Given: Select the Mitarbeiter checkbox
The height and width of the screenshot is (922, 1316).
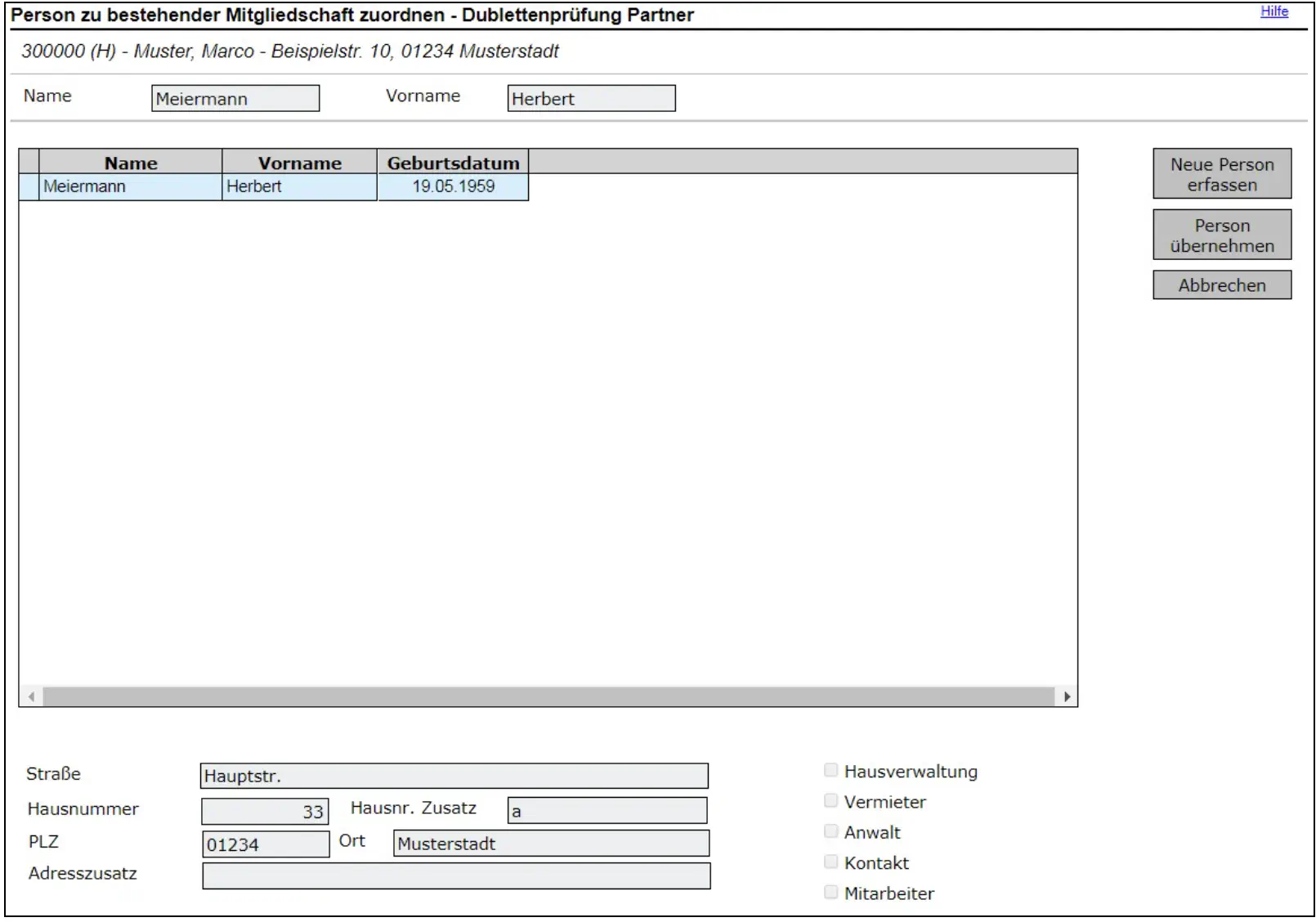Looking at the screenshot, I should 830,892.
